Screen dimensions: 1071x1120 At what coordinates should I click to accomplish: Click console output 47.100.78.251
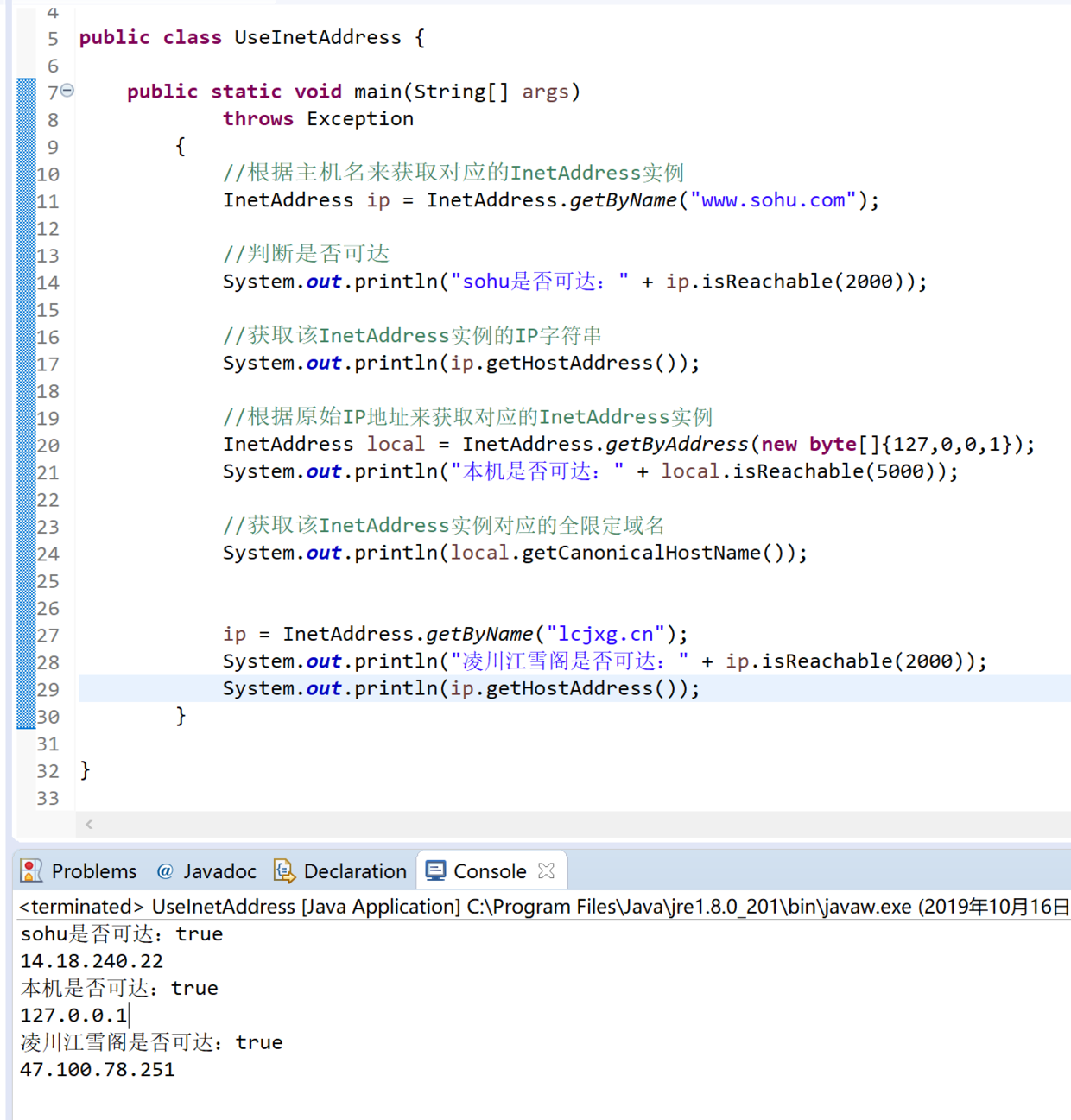98,1070
